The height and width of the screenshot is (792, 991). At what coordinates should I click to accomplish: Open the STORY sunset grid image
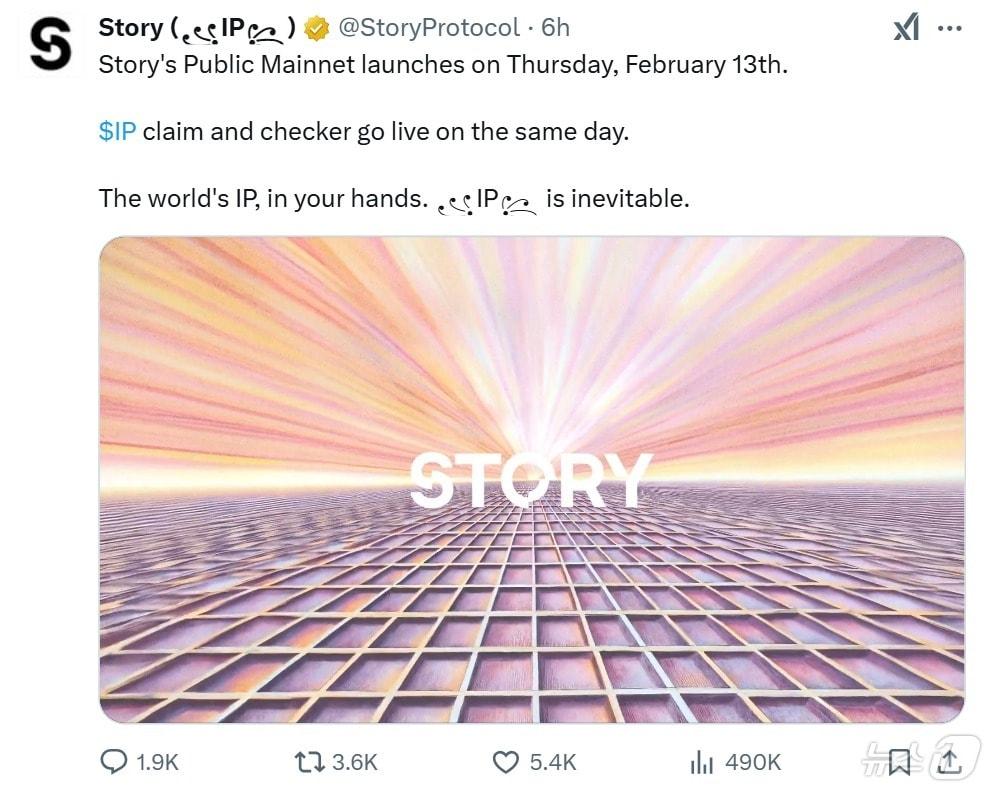[x=531, y=479]
